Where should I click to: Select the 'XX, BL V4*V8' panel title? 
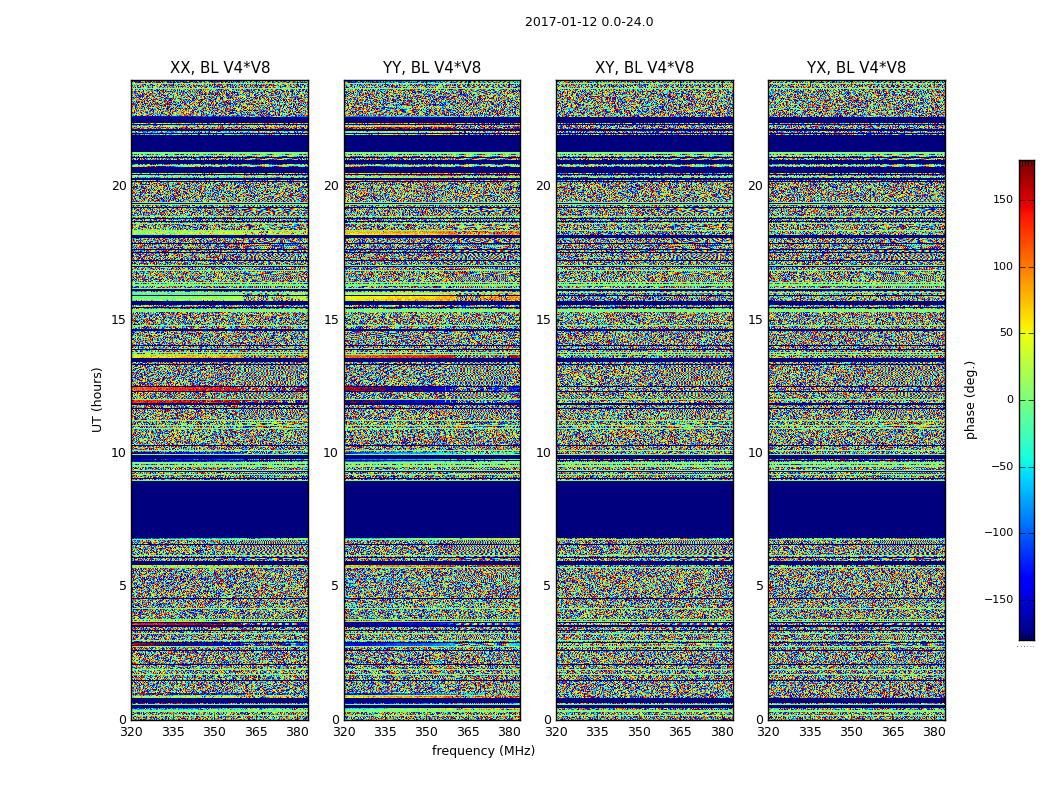[220, 68]
